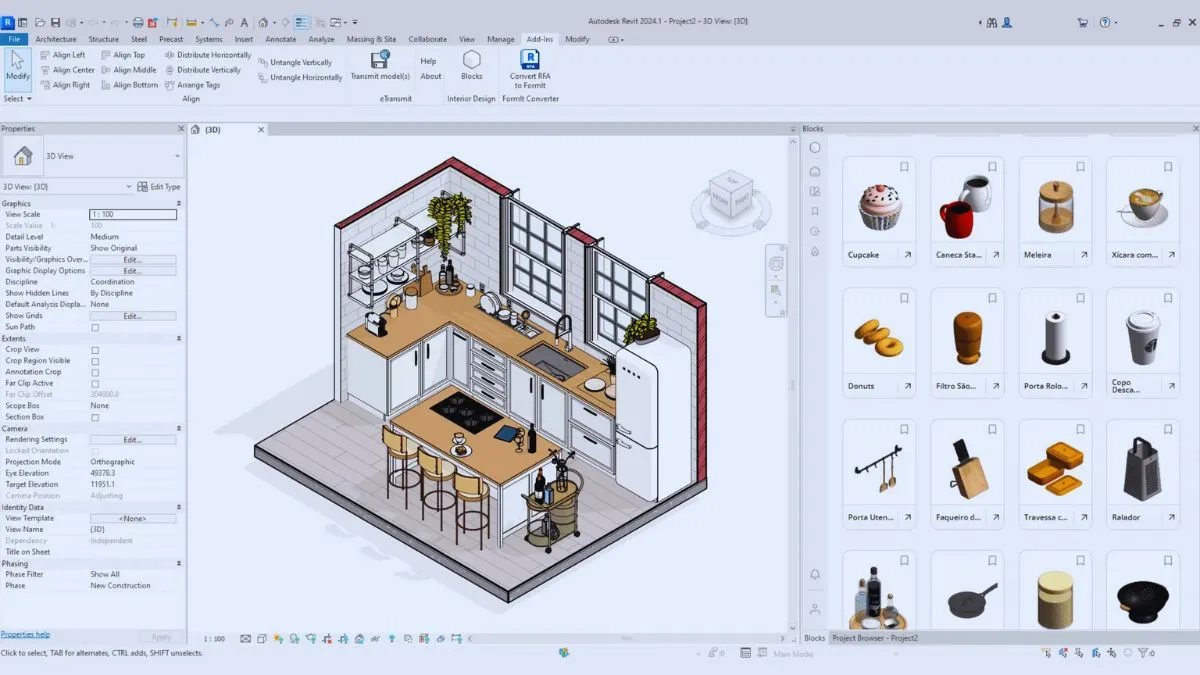Image resolution: width=1200 pixels, height=675 pixels.
Task: Open the Select dropdown under Modify
Action: 18,99
